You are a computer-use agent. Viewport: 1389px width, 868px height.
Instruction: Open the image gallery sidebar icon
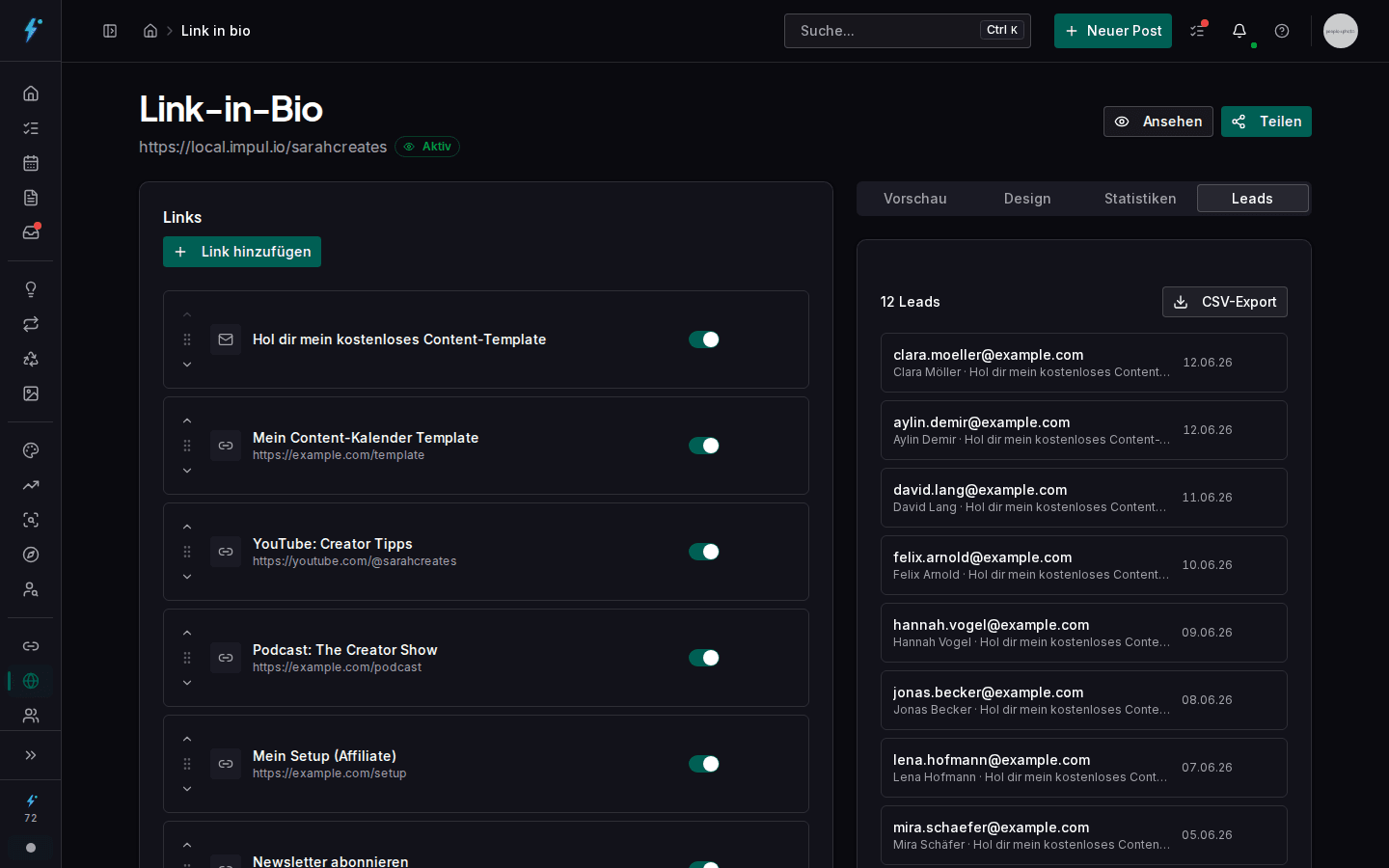tap(31, 393)
